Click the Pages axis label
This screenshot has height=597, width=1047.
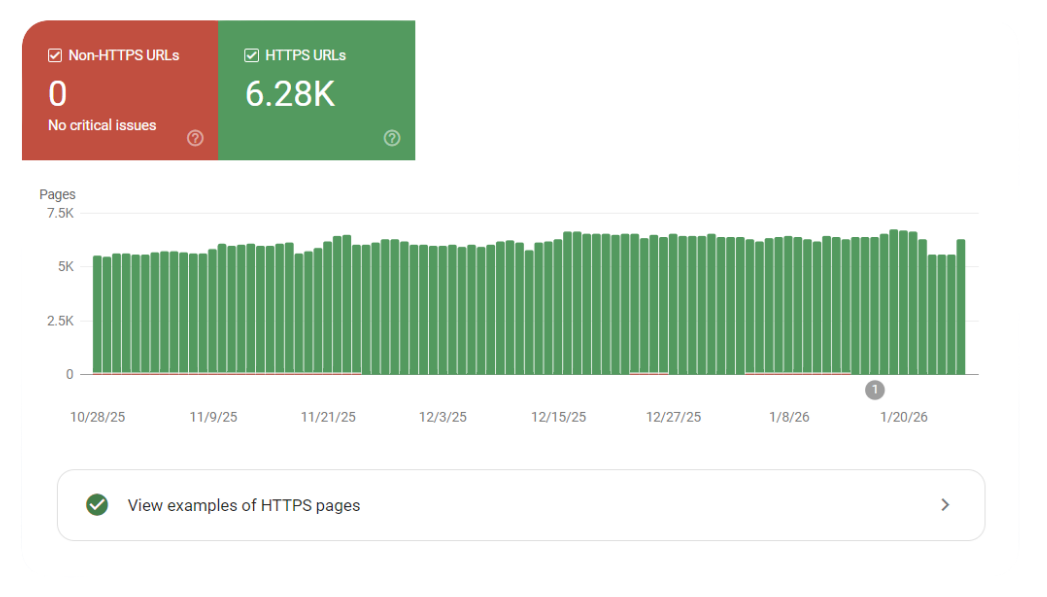click(58, 194)
